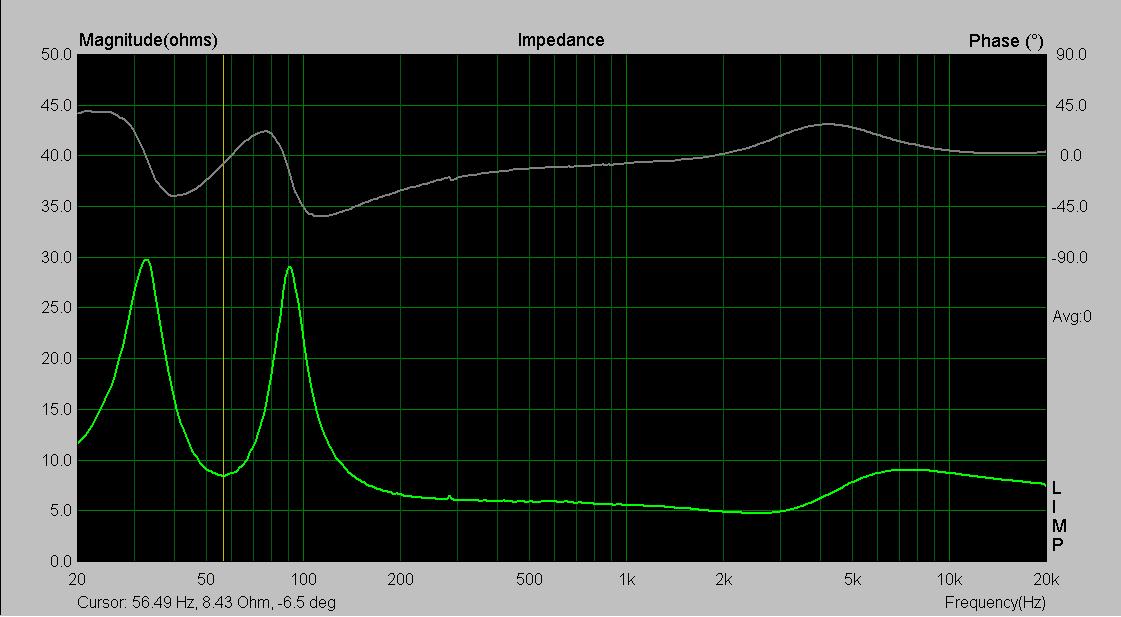Click the "200" frequency axis label
1121x617 pixels.
[x=400, y=580]
